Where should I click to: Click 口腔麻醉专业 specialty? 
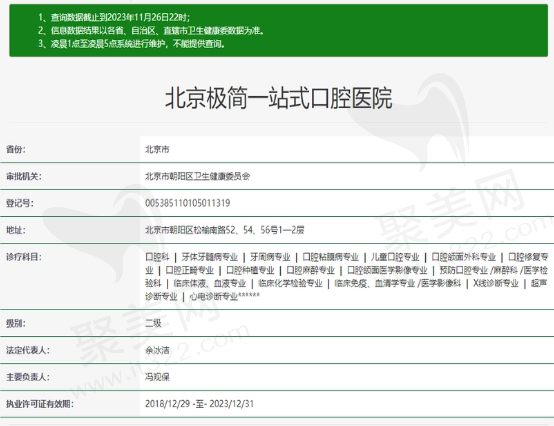tap(311, 270)
